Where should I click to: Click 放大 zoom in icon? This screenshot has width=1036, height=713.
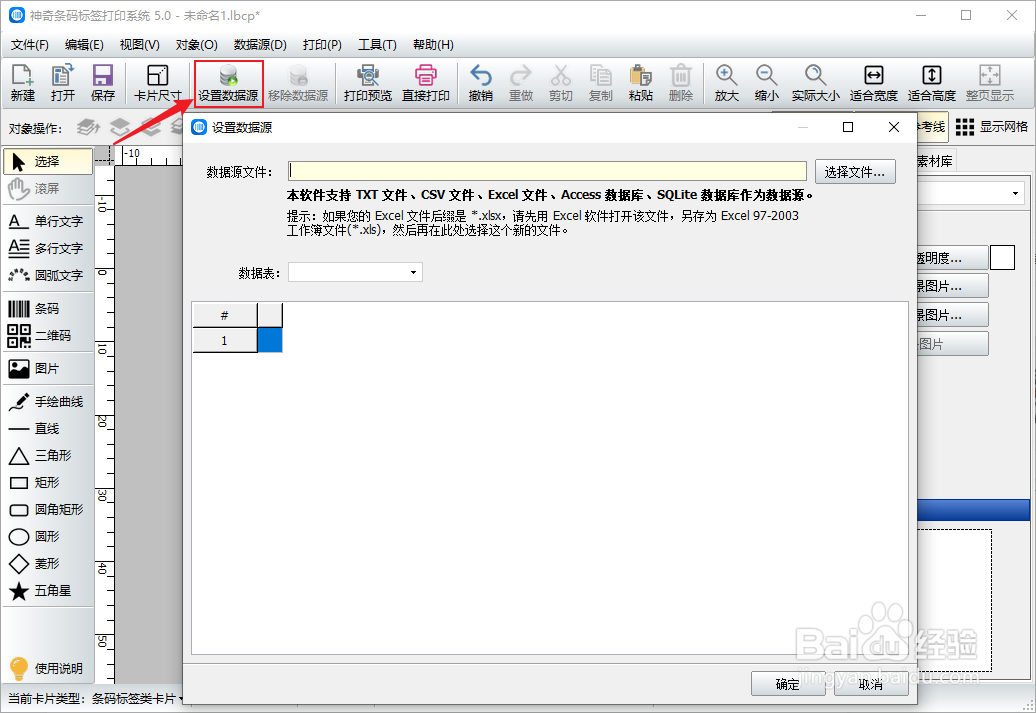pyautogui.click(x=726, y=83)
